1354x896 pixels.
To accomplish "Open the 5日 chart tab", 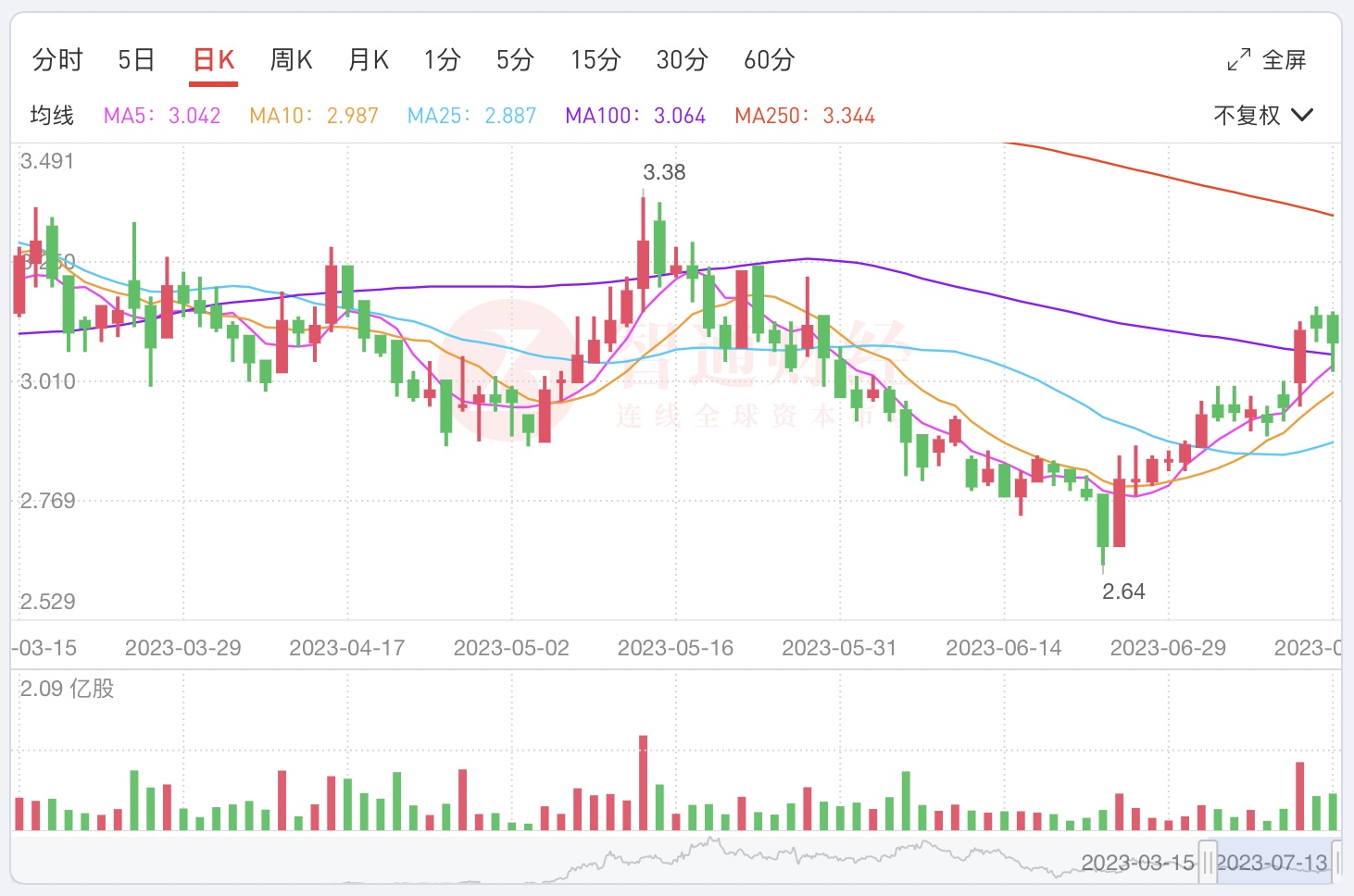I will point(136,60).
